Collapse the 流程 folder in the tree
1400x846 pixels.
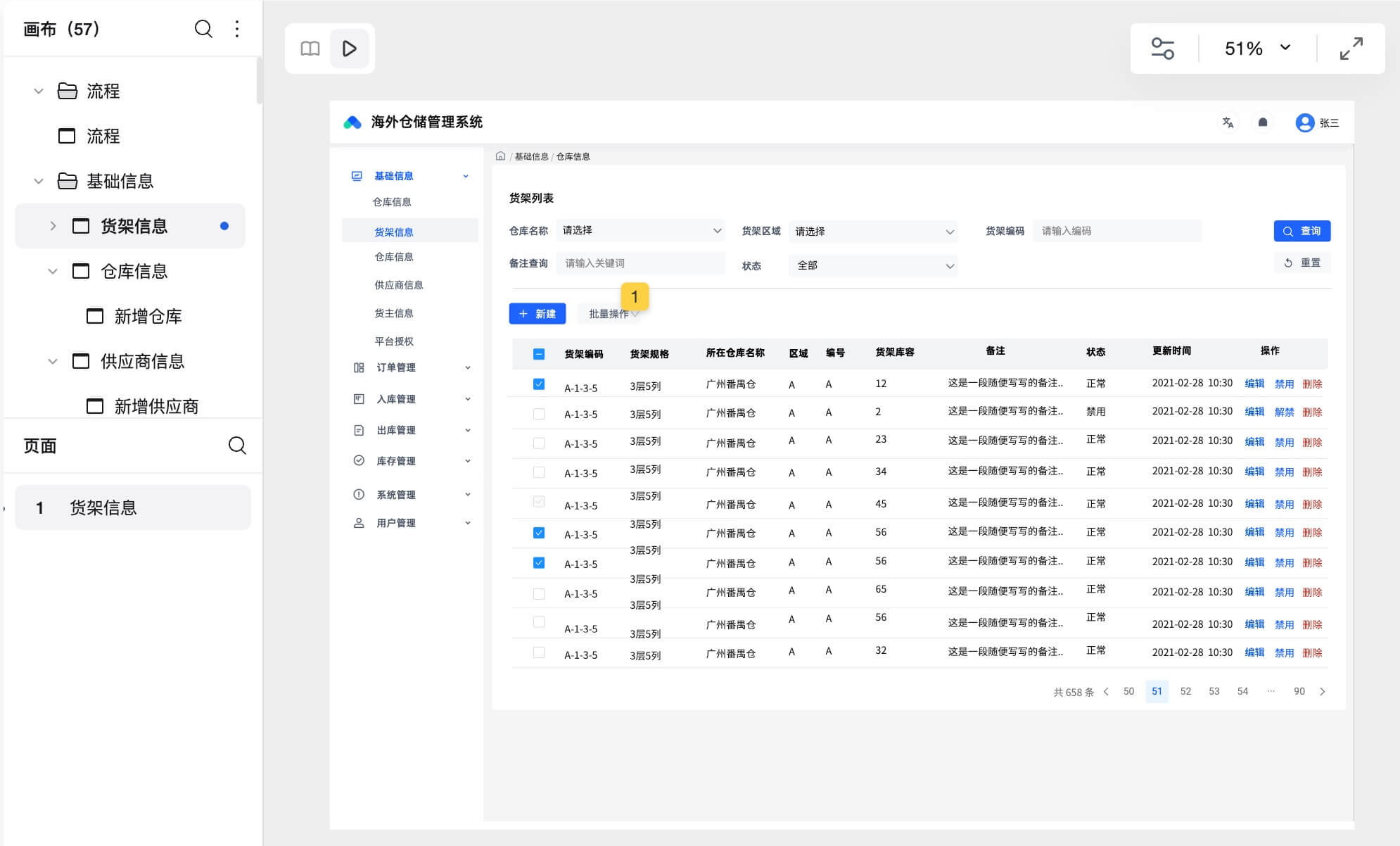pyautogui.click(x=39, y=91)
